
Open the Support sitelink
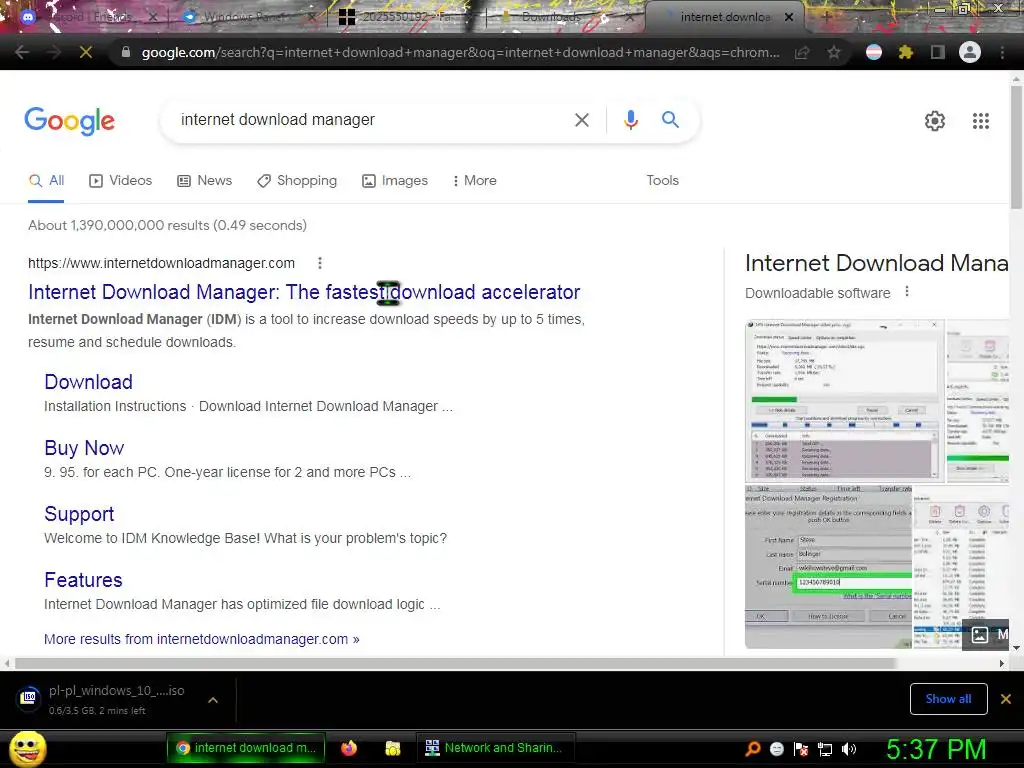pos(79,514)
